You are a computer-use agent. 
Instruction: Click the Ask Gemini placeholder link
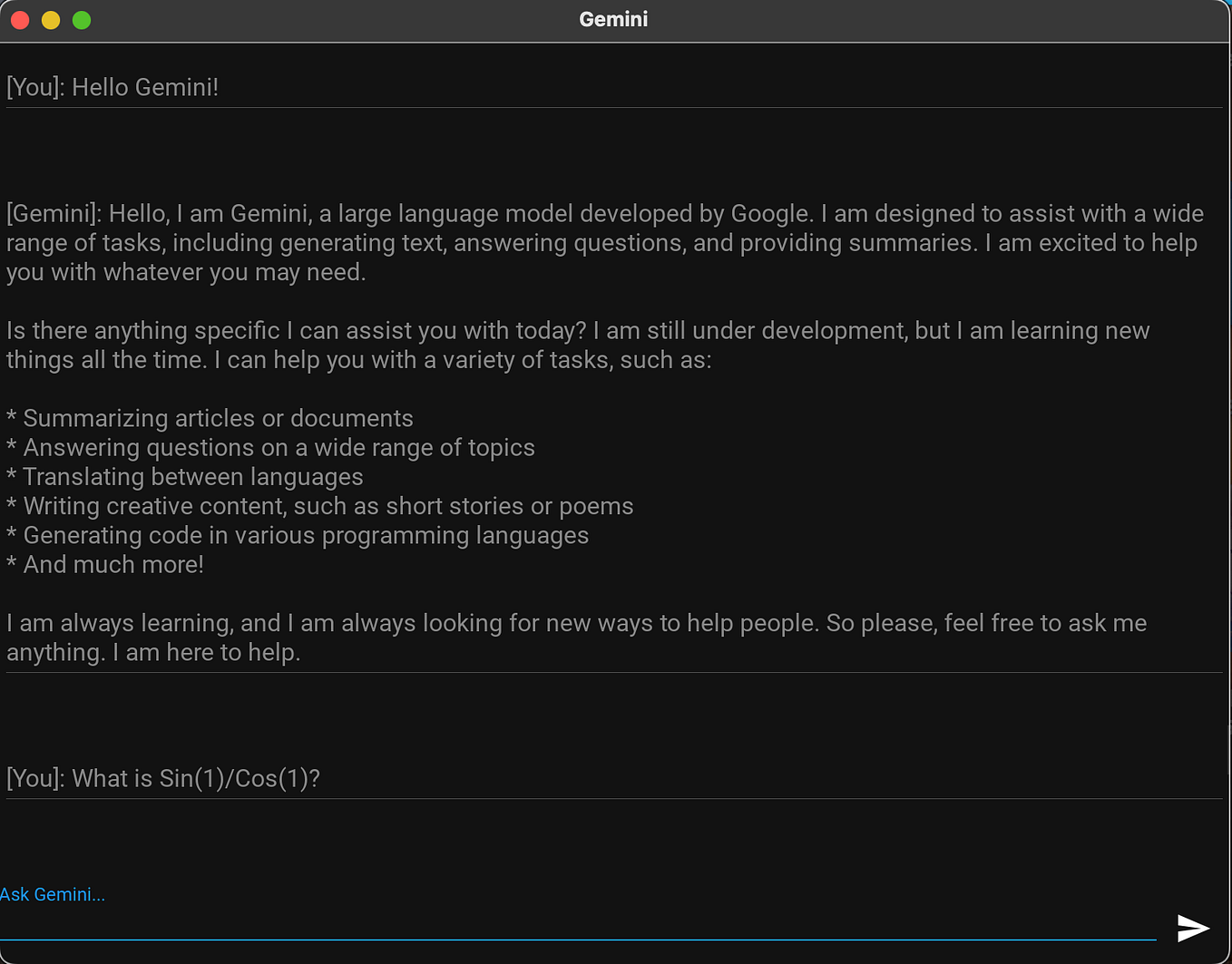(x=52, y=894)
